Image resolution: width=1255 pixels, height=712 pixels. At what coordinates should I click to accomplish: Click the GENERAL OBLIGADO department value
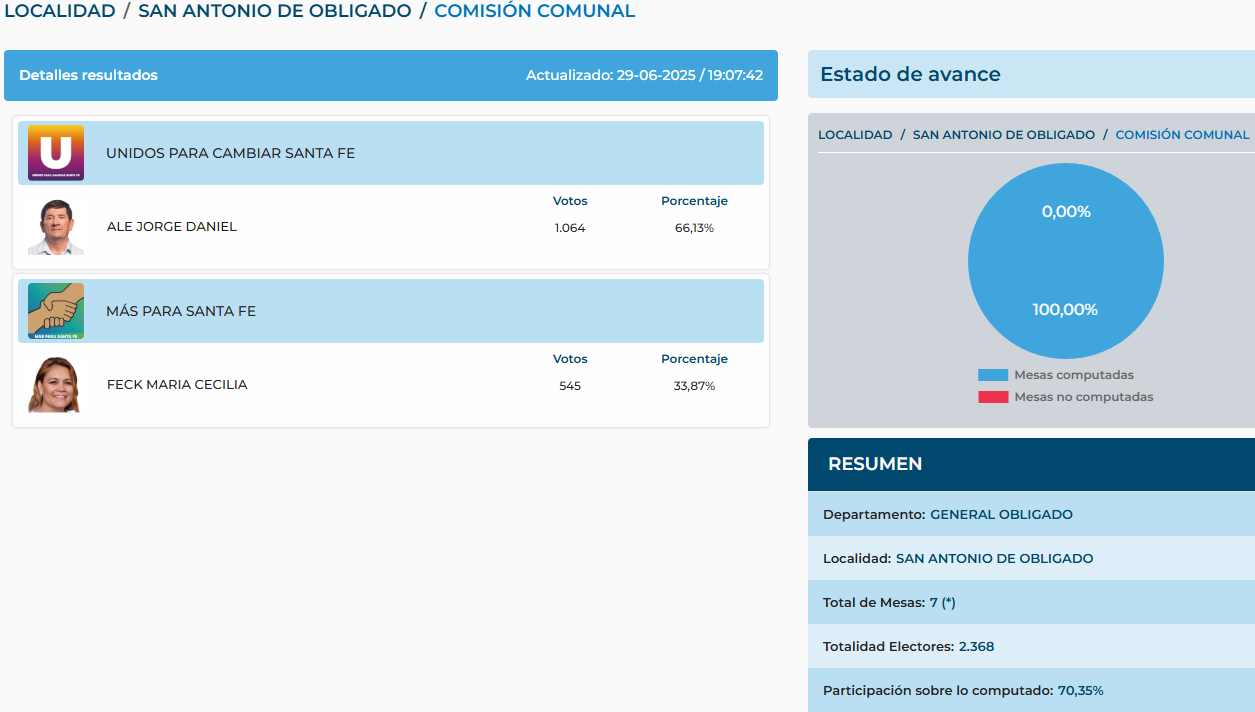tap(1001, 515)
